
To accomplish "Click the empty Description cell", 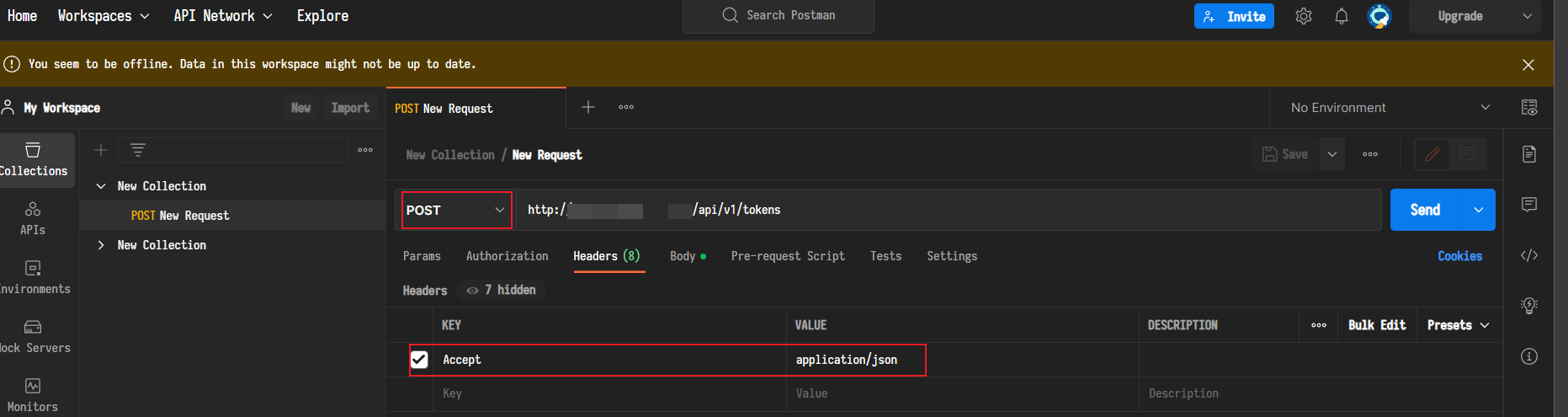I will (1321, 393).
